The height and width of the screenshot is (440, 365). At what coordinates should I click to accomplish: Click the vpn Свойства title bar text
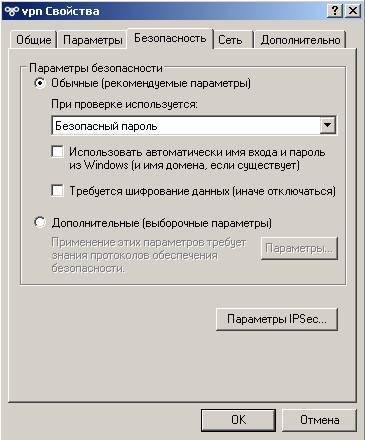pyautogui.click(x=61, y=11)
